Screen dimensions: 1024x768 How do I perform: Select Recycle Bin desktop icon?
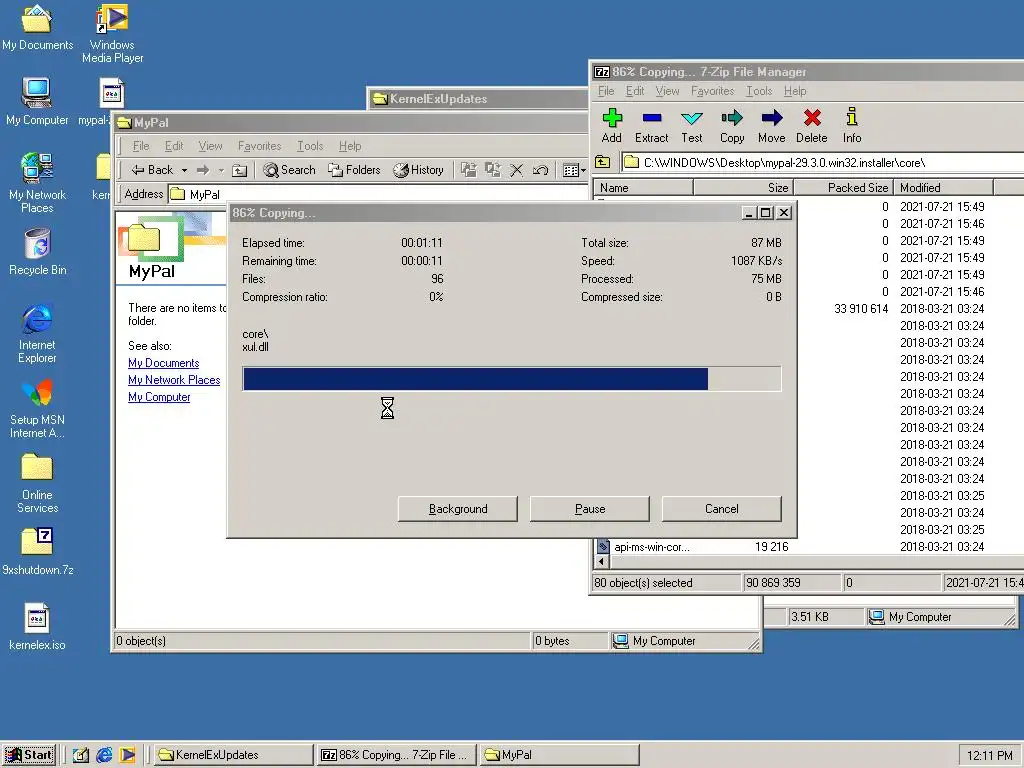click(x=37, y=252)
